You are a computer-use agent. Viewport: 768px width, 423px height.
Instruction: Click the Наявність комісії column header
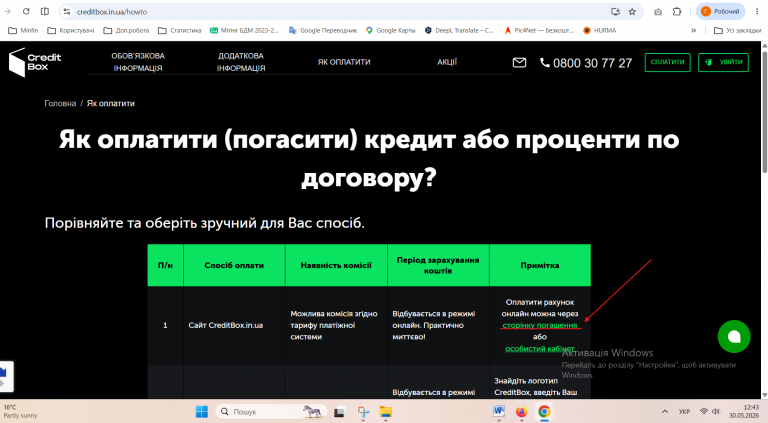point(336,265)
